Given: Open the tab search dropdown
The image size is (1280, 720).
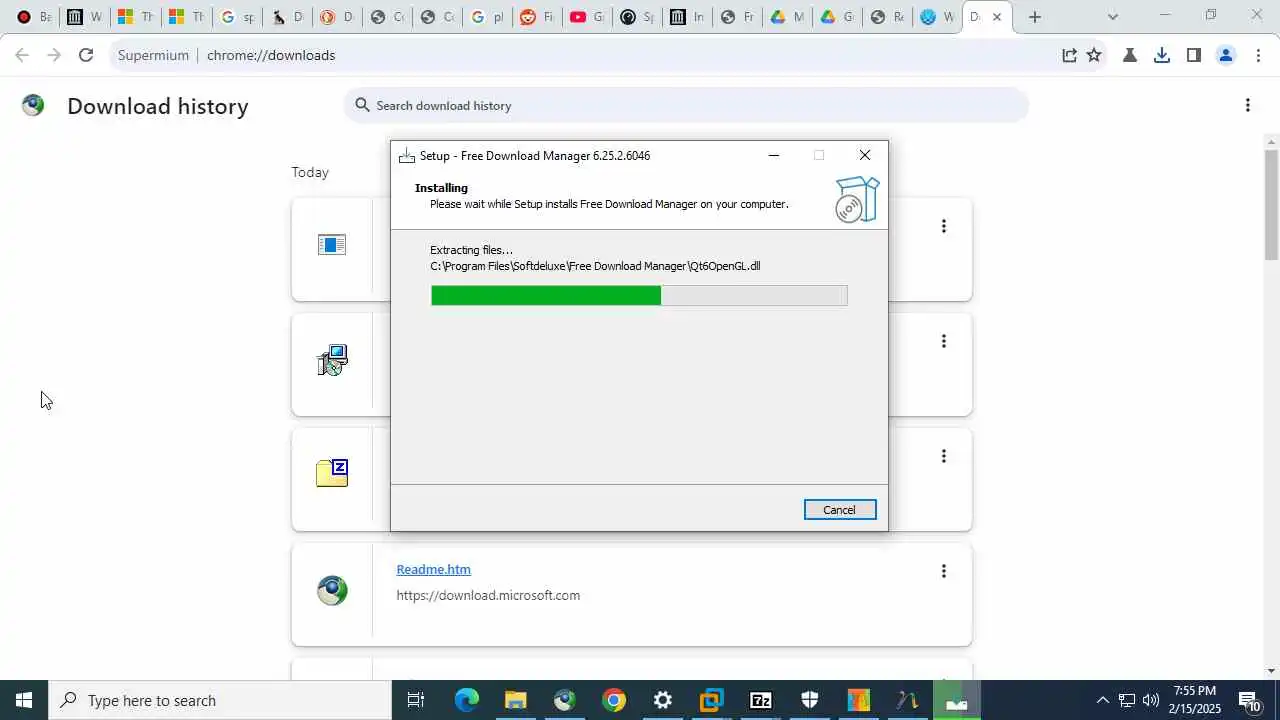Looking at the screenshot, I should coord(1113,17).
